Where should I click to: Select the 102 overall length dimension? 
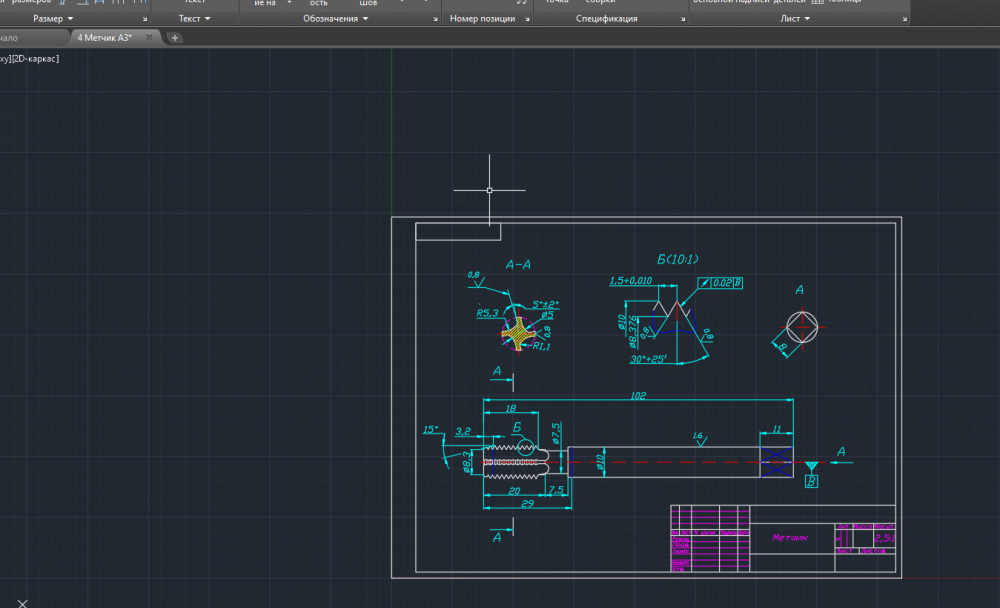[x=638, y=396]
